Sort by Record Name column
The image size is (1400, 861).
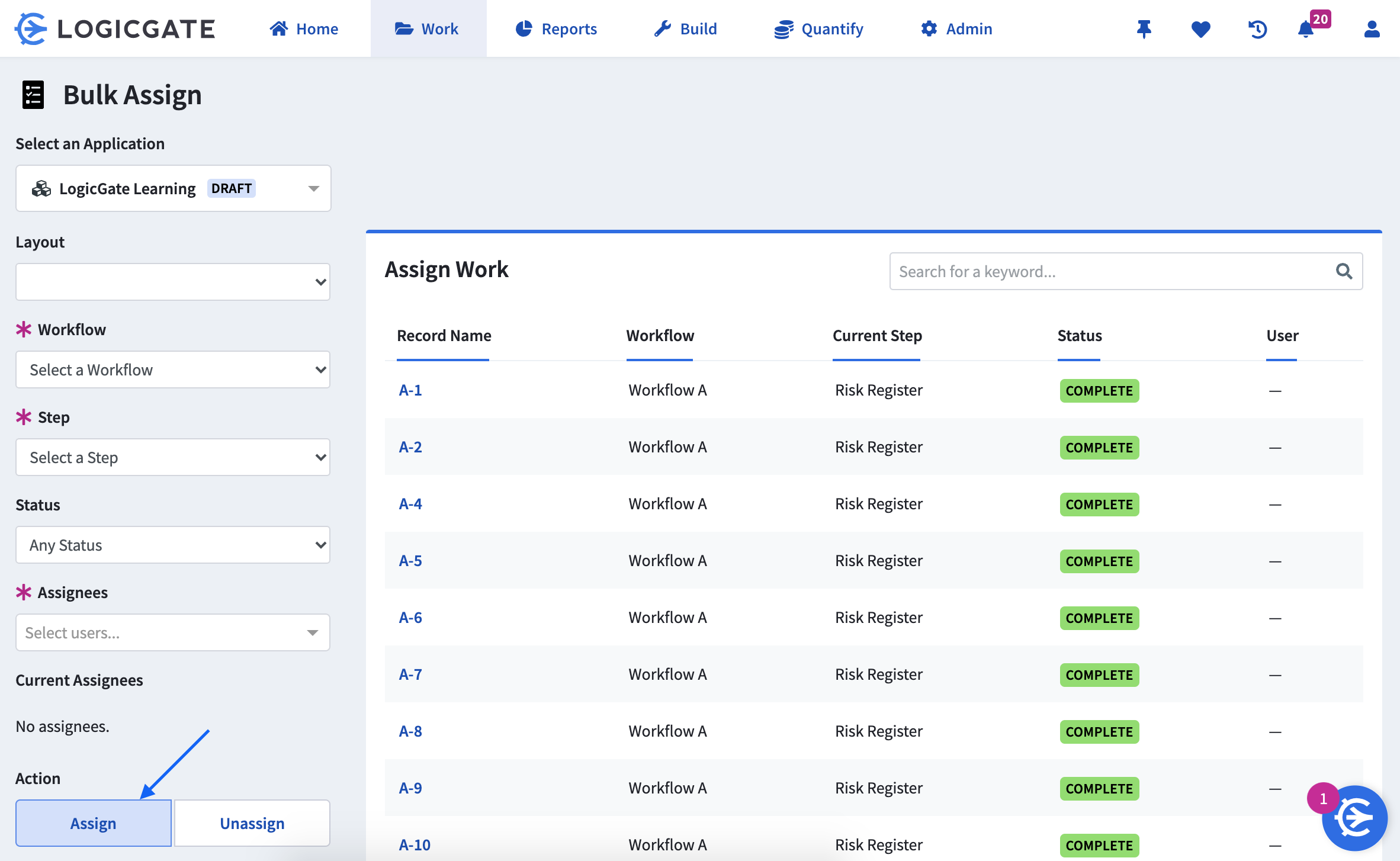tap(444, 336)
